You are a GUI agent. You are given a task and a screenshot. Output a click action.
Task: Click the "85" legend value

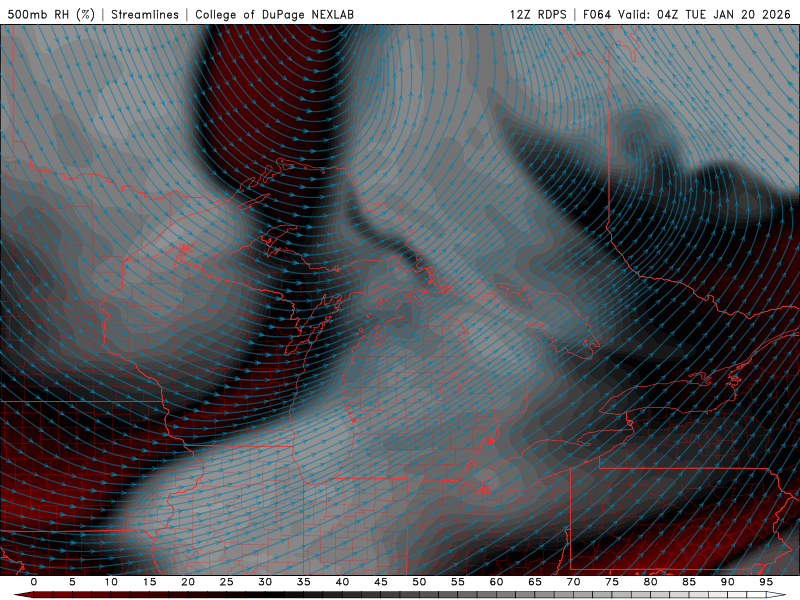689,582
